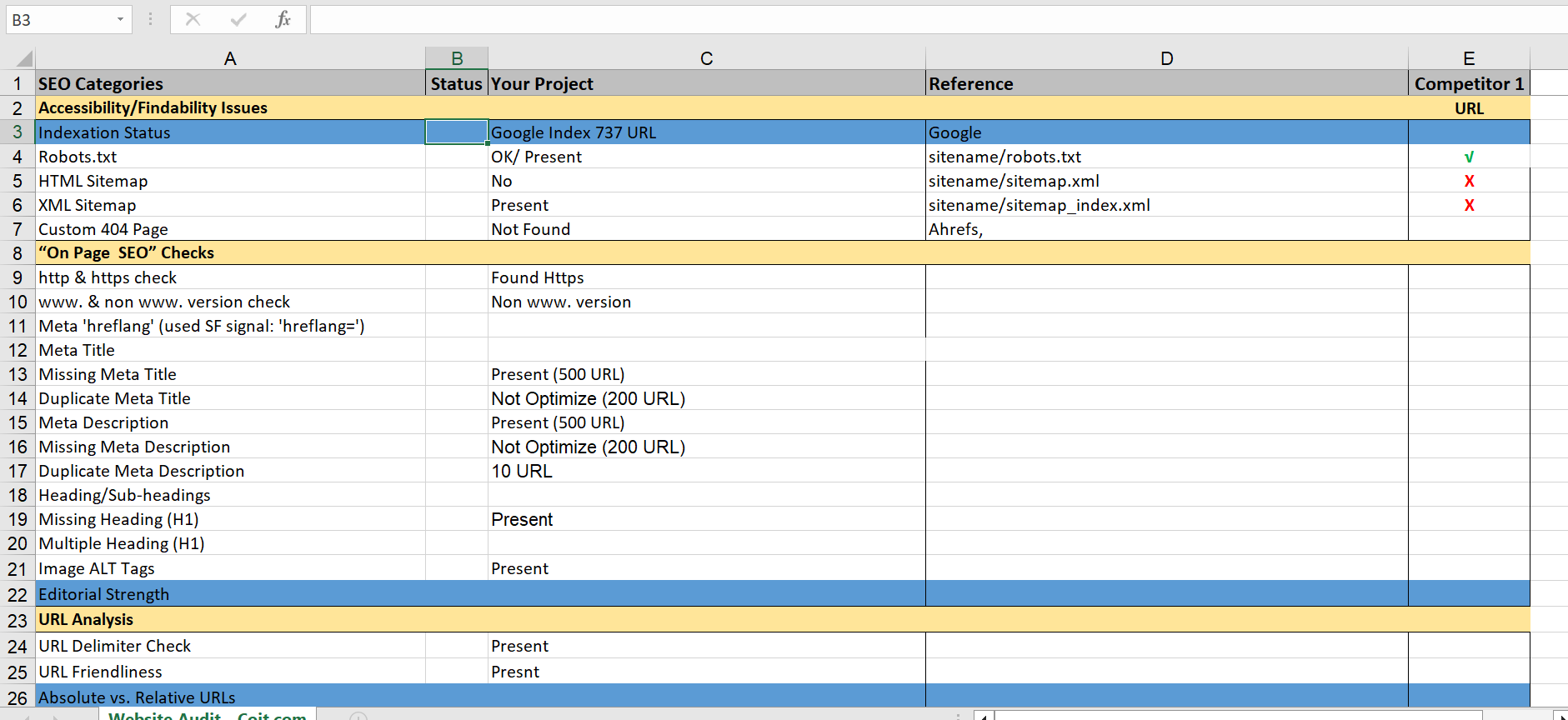
Task: Expand the Name Box dropdown arrow
Action: [120, 19]
